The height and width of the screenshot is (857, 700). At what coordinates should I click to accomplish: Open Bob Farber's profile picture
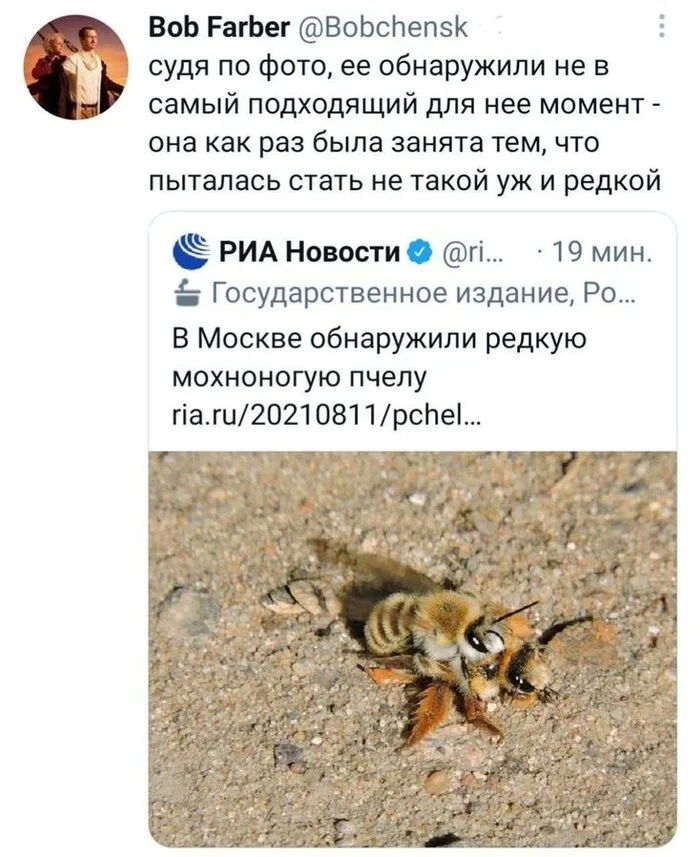tap(76, 68)
